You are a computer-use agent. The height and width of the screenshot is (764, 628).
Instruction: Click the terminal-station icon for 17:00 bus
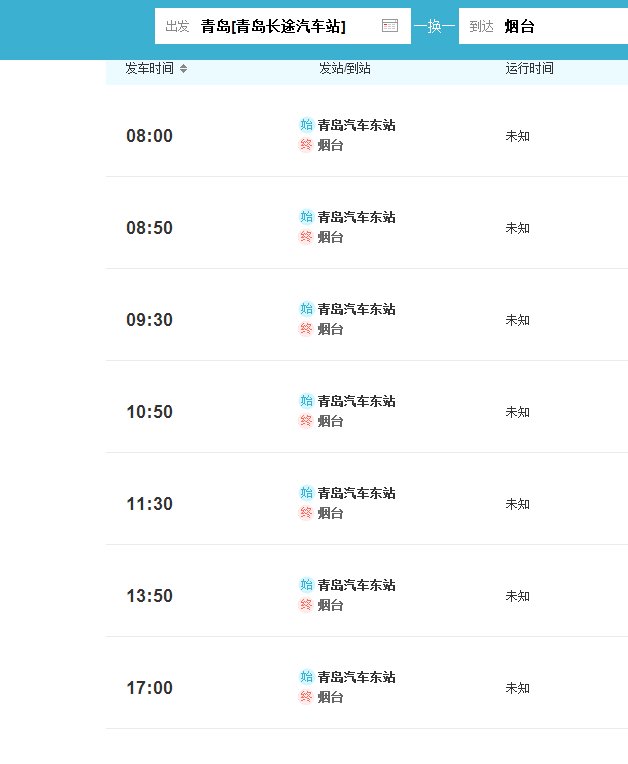(306, 697)
